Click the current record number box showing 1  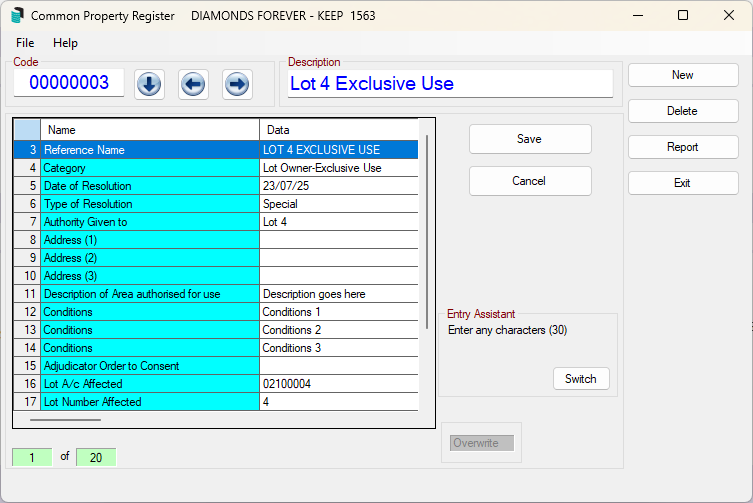(x=32, y=457)
